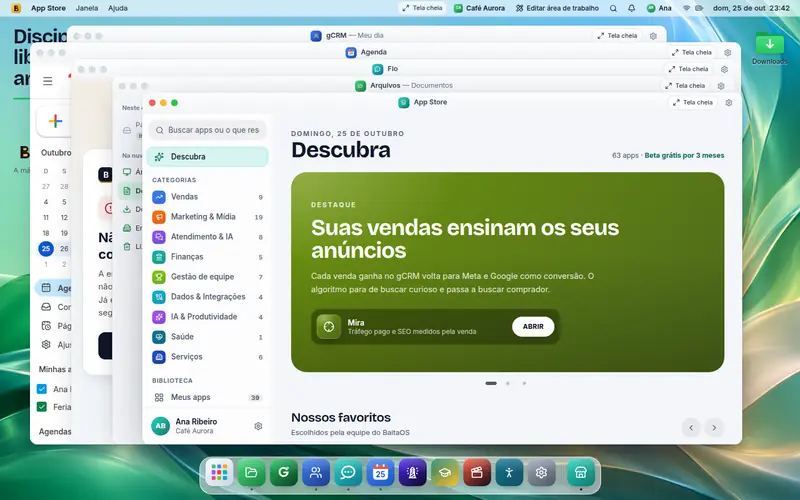Click the Ana Ribeiro profile avatar
This screenshot has height=500, width=800.
160,426
